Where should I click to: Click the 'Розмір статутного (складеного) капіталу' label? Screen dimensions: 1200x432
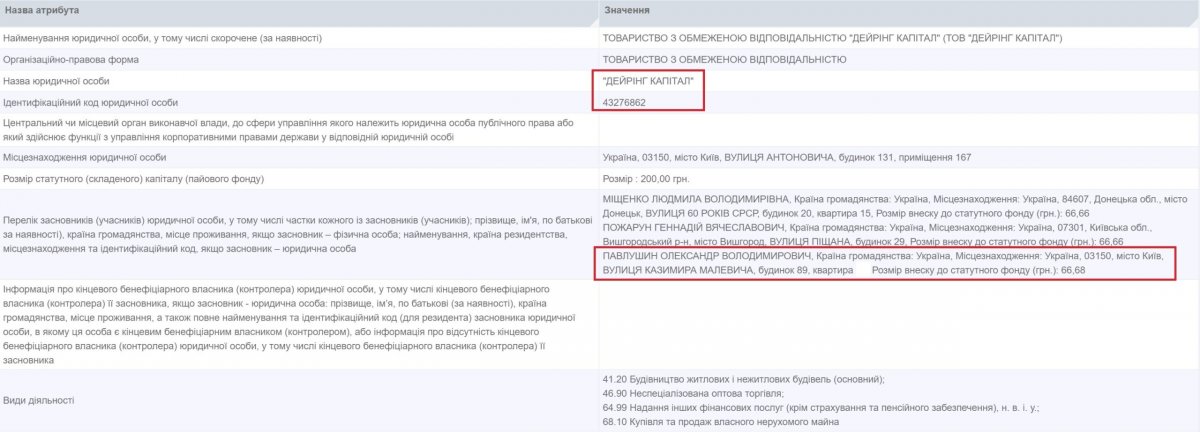click(x=134, y=179)
